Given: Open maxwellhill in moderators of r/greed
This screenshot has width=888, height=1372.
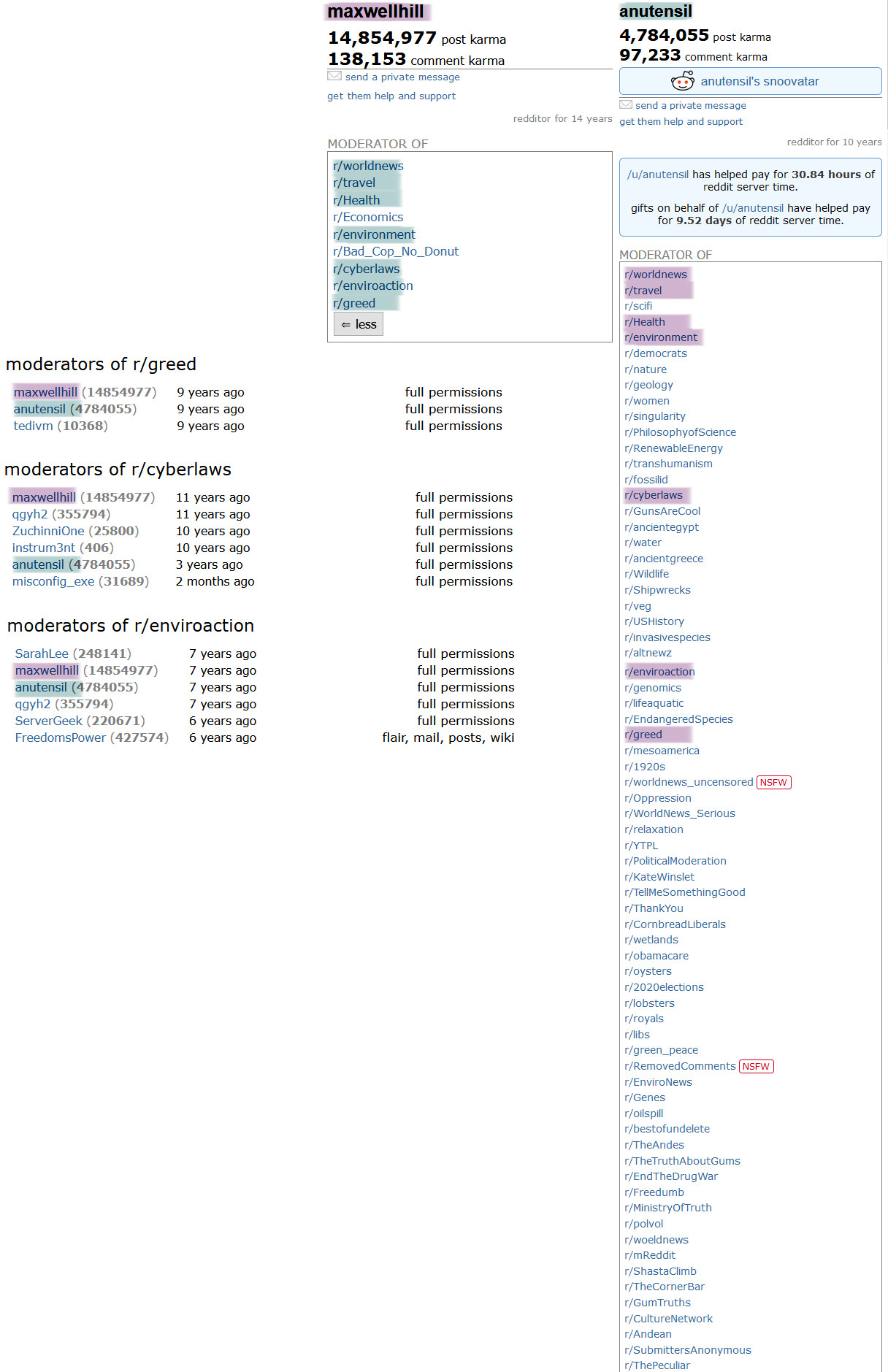Looking at the screenshot, I should click(45, 392).
